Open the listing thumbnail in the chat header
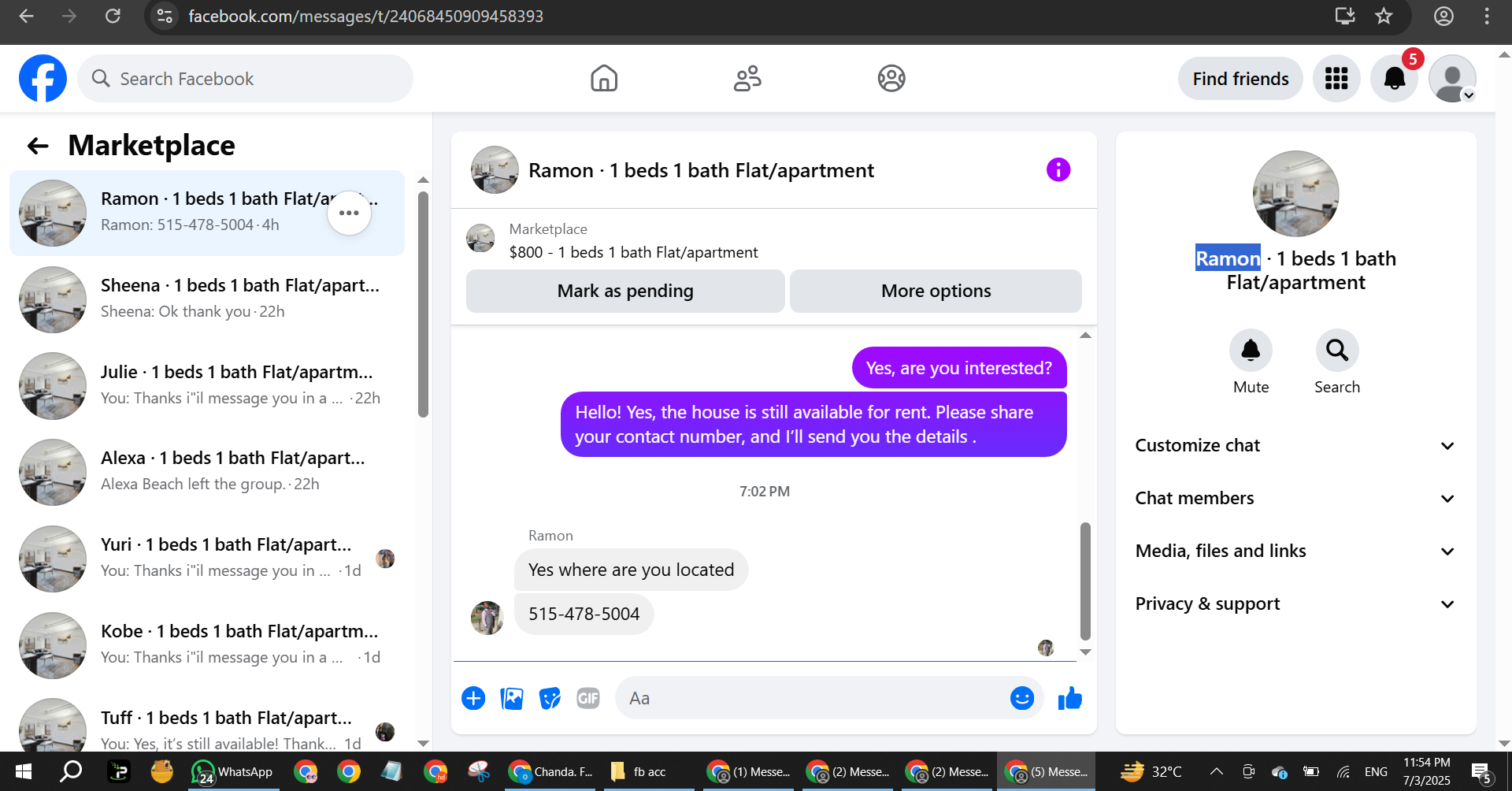This screenshot has height=791, width=1512. [x=495, y=169]
